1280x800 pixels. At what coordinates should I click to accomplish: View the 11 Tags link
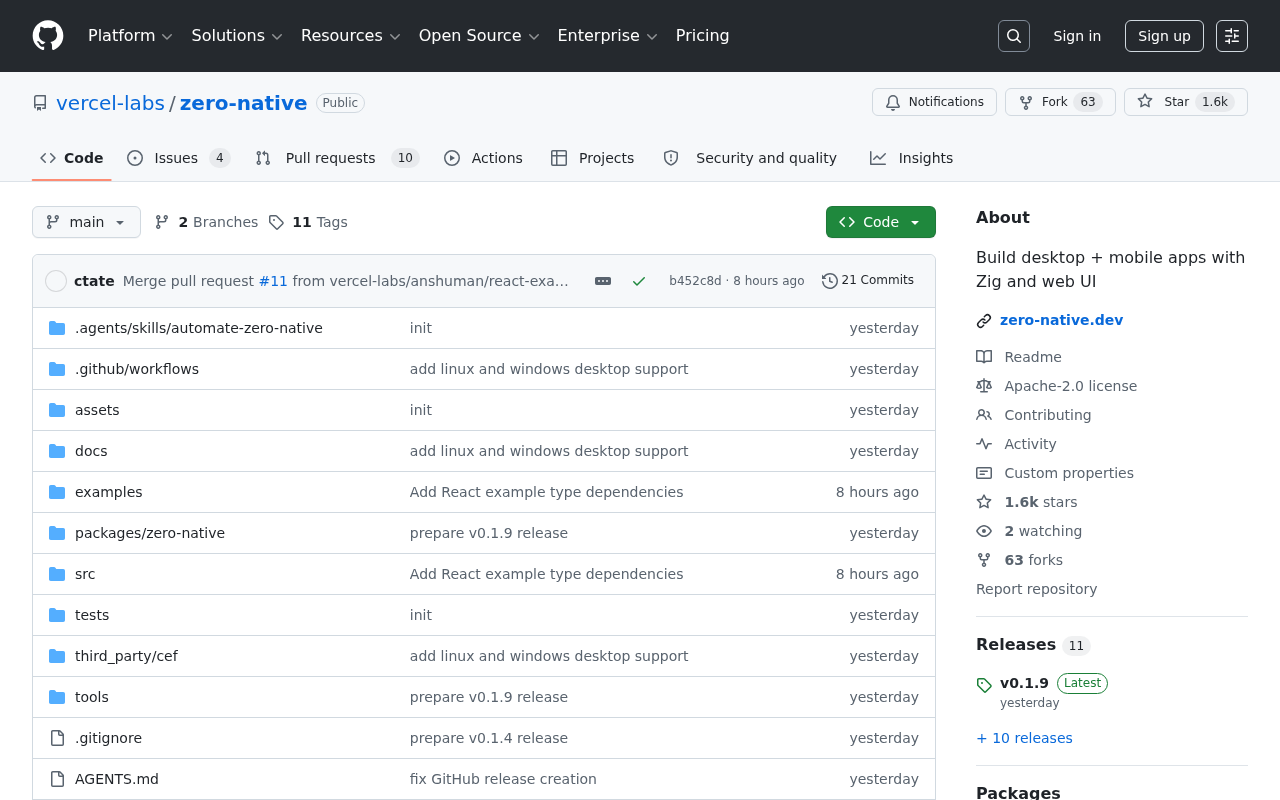(x=308, y=222)
